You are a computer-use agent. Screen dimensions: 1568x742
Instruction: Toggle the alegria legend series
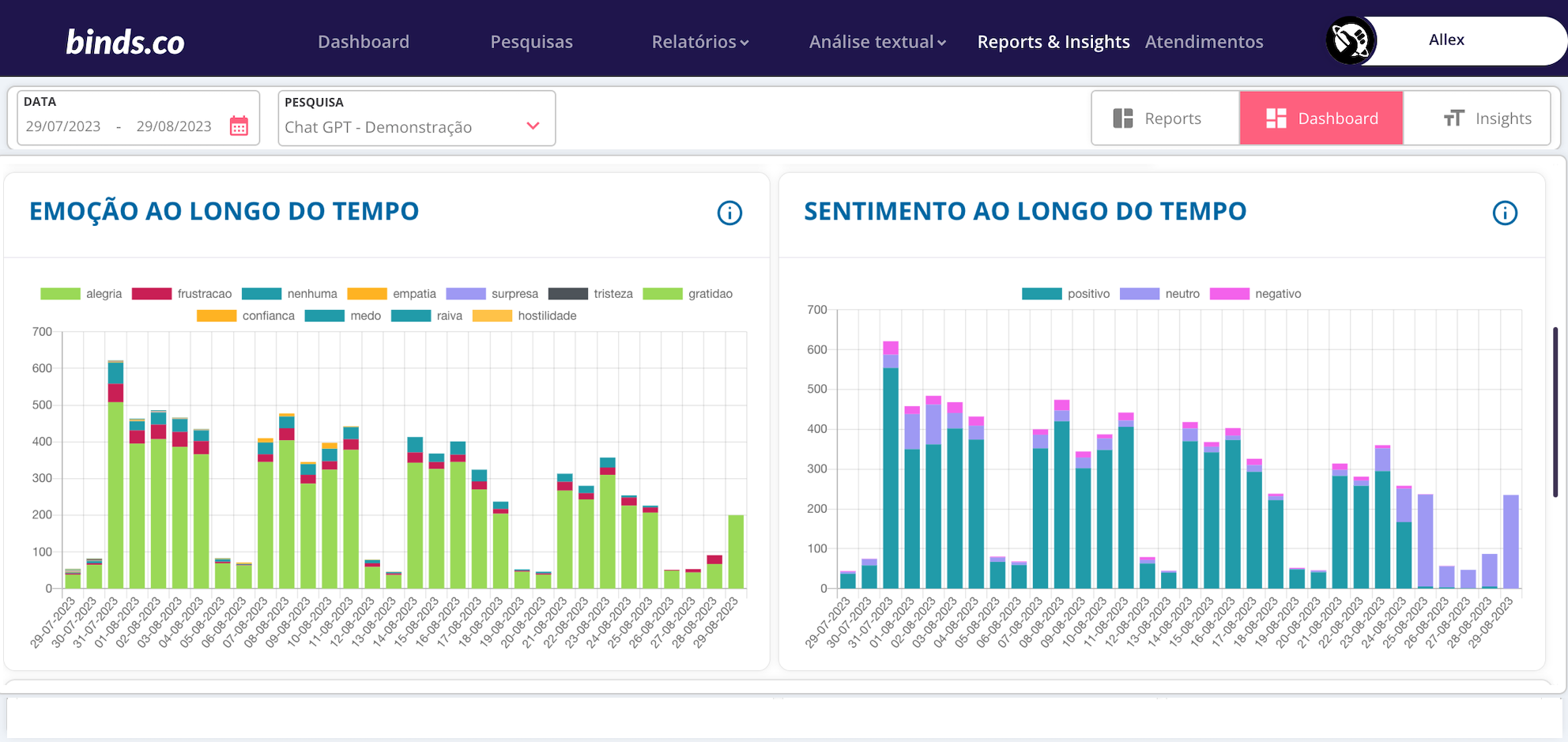[x=81, y=294]
